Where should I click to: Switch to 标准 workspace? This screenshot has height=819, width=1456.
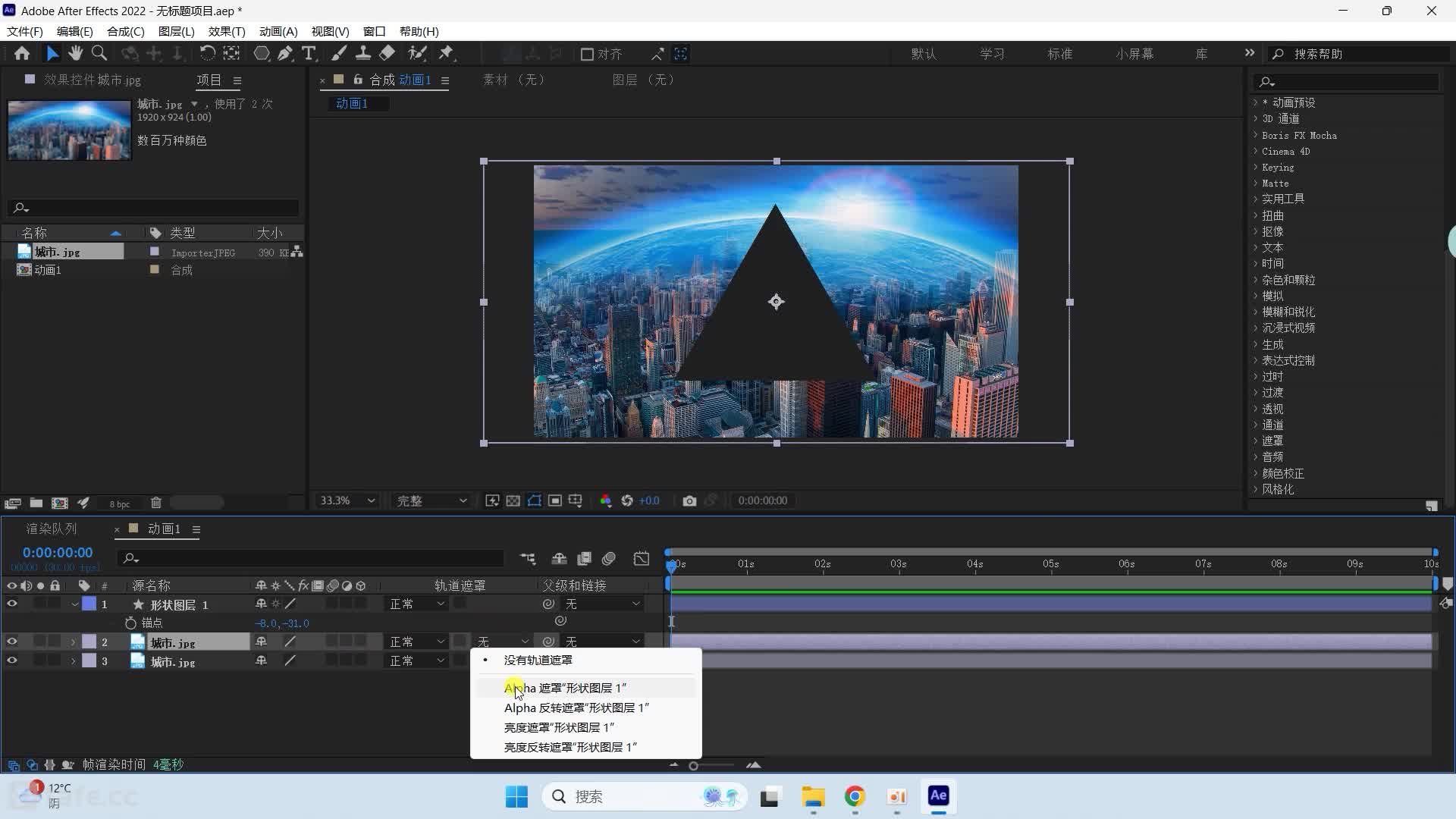pos(1060,54)
